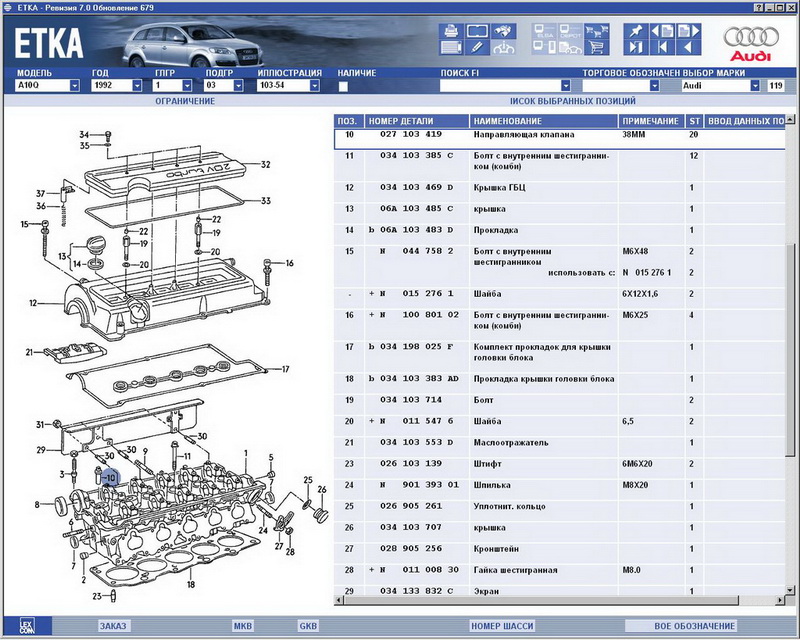The image size is (800, 640).
Task: Click the pencil edit icon
Action: pos(477,47)
